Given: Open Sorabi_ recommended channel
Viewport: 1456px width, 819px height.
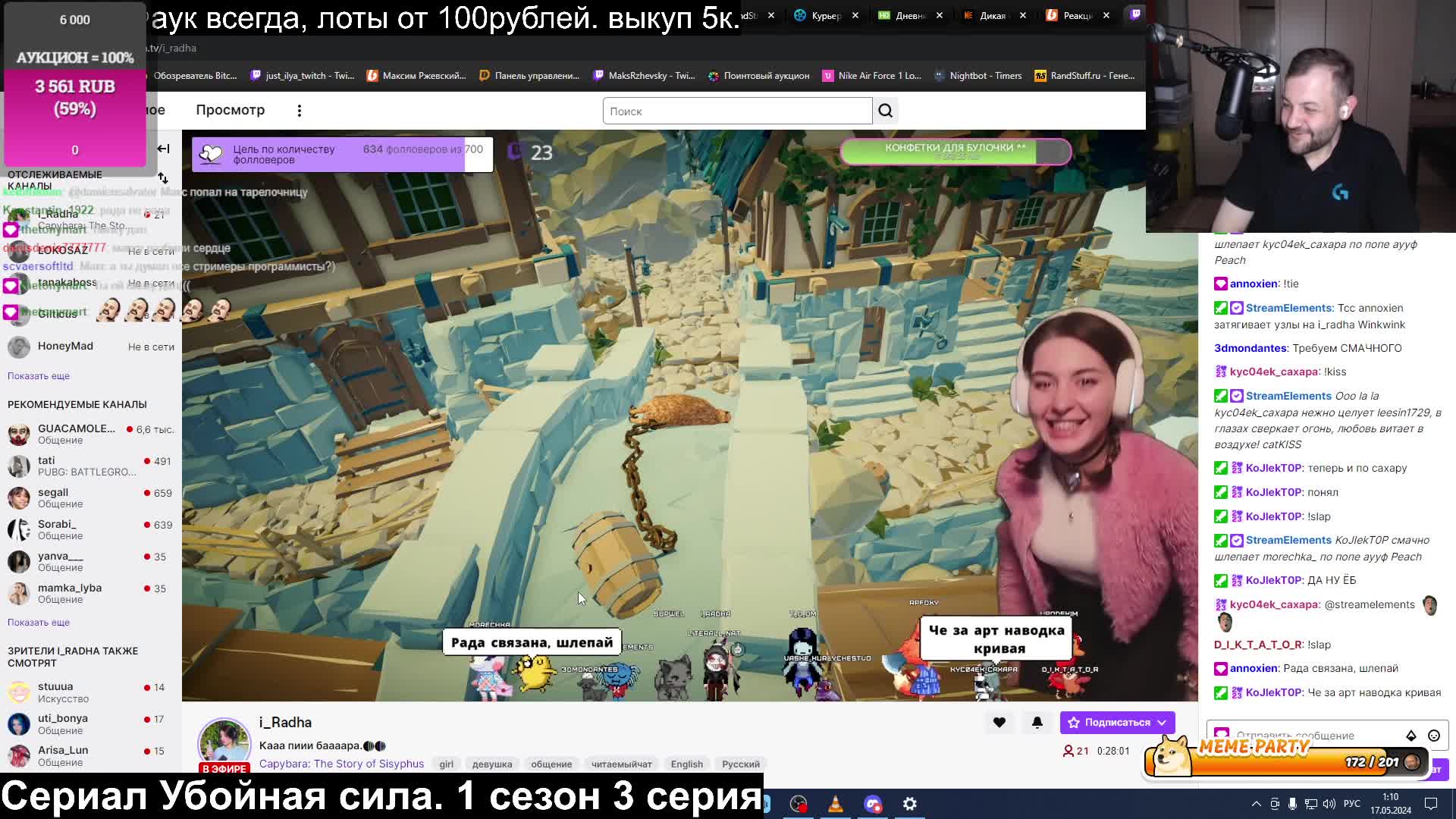Looking at the screenshot, I should [x=91, y=529].
